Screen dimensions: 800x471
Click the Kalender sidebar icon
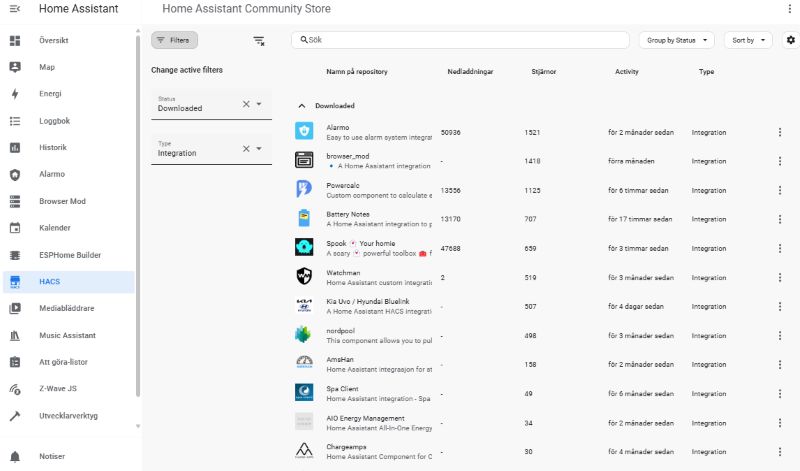point(15,228)
